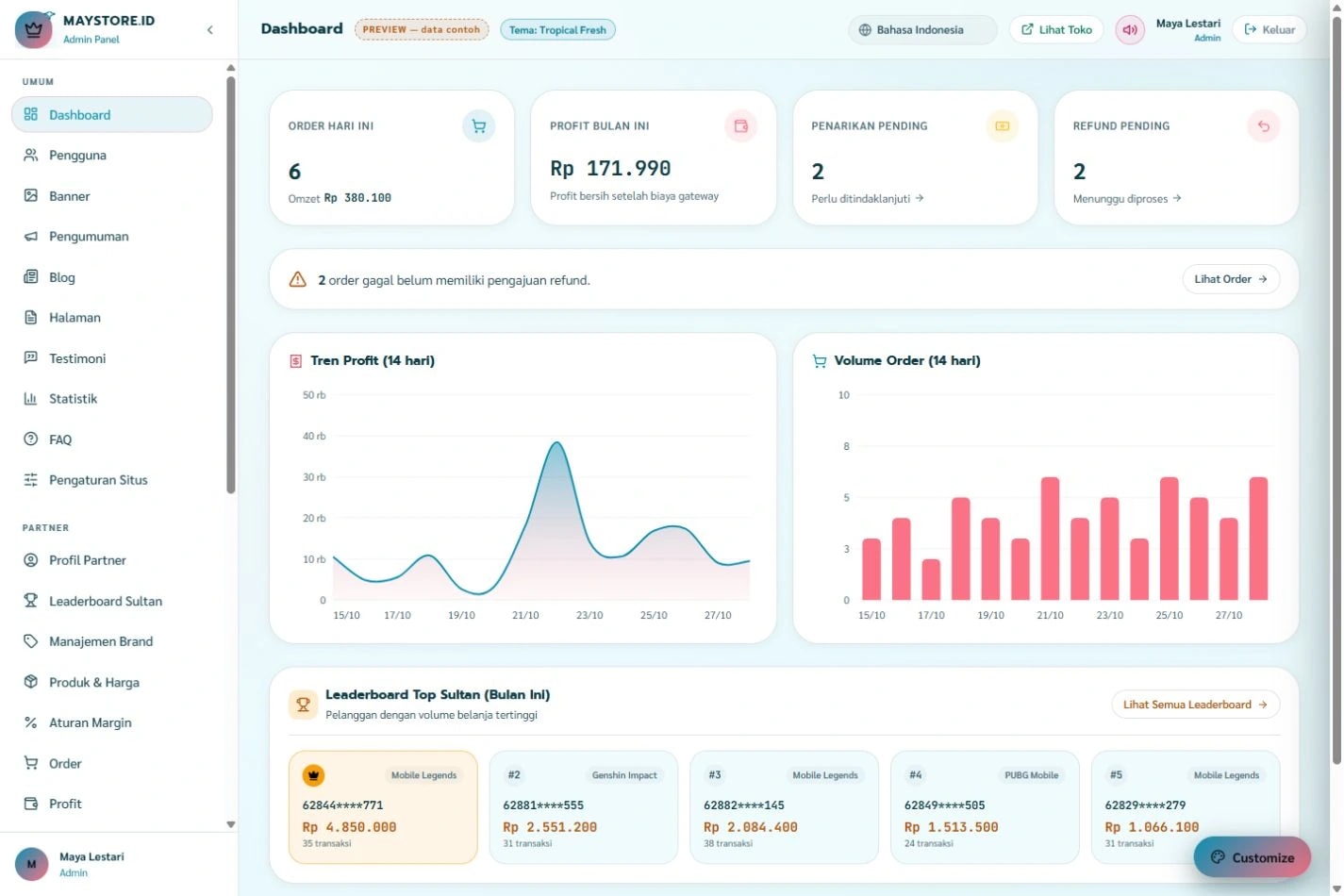Screen dimensions: 1344x896
Task: Click the sidebar scroll-down arrow
Action: click(x=231, y=824)
